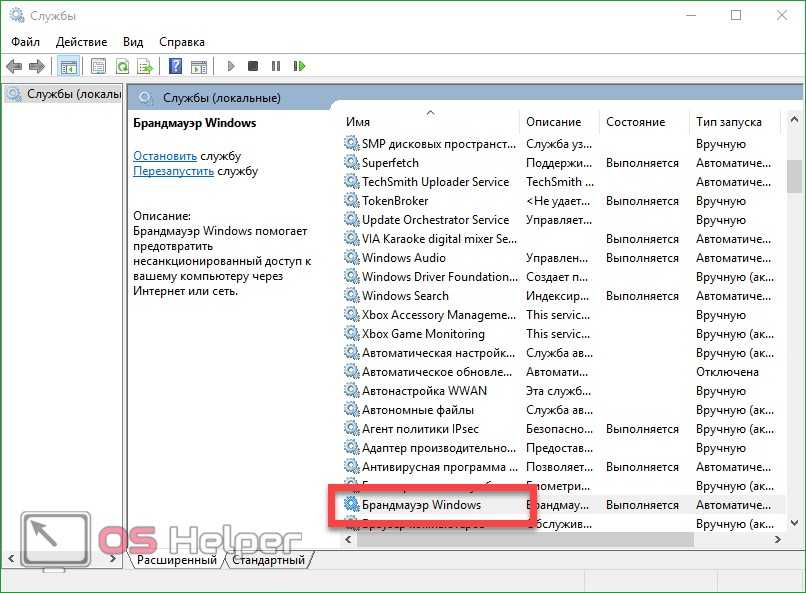The width and height of the screenshot is (806, 593).
Task: Click the Export list toolbar icon
Action: [x=145, y=67]
